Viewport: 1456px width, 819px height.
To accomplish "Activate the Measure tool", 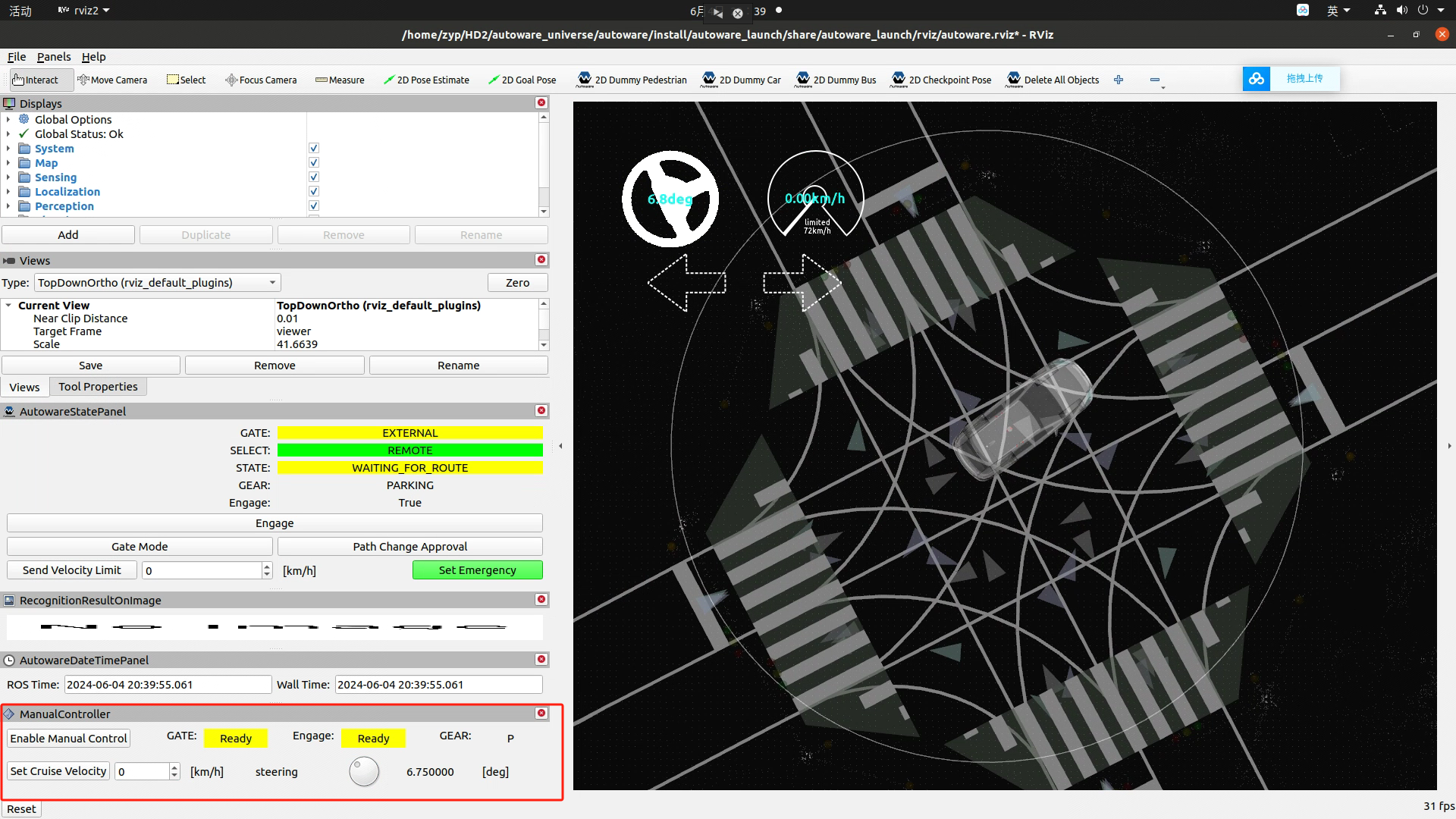I will tap(340, 80).
